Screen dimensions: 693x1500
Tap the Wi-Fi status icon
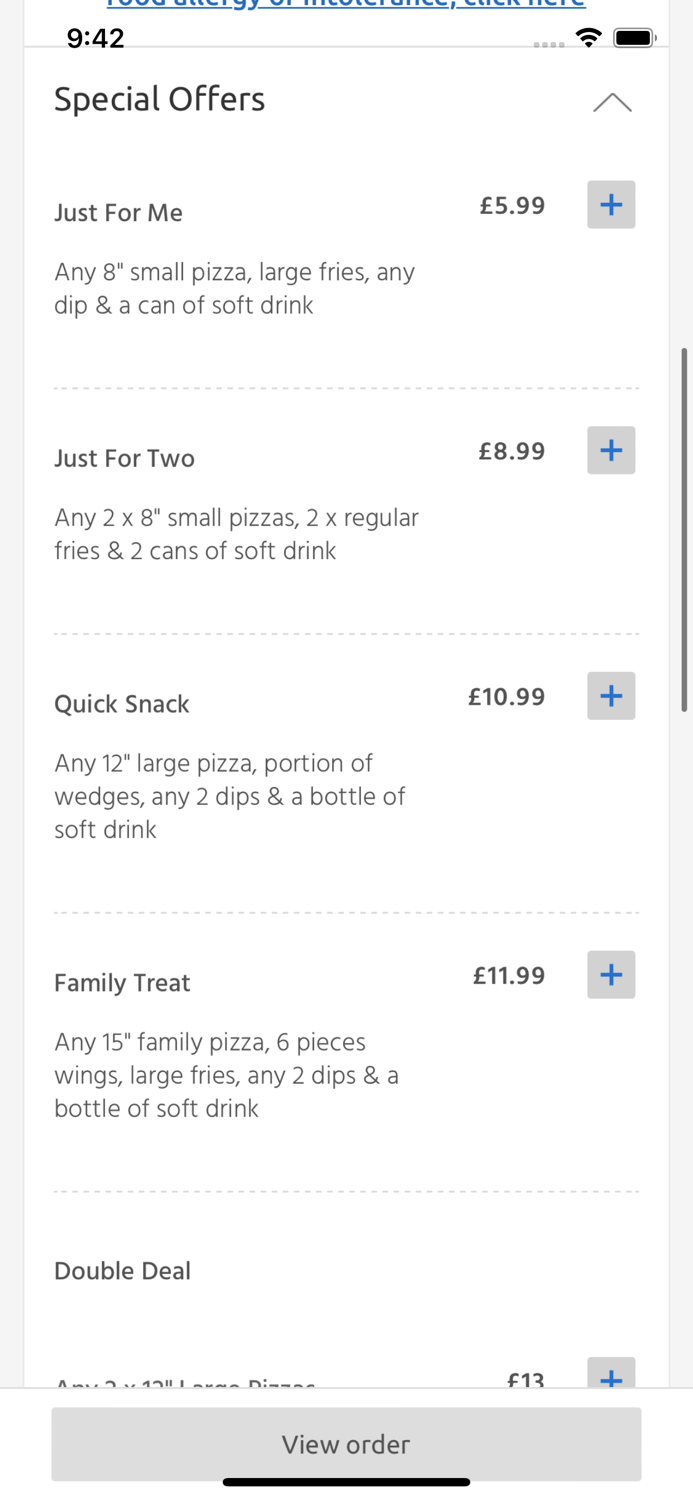pos(589,37)
